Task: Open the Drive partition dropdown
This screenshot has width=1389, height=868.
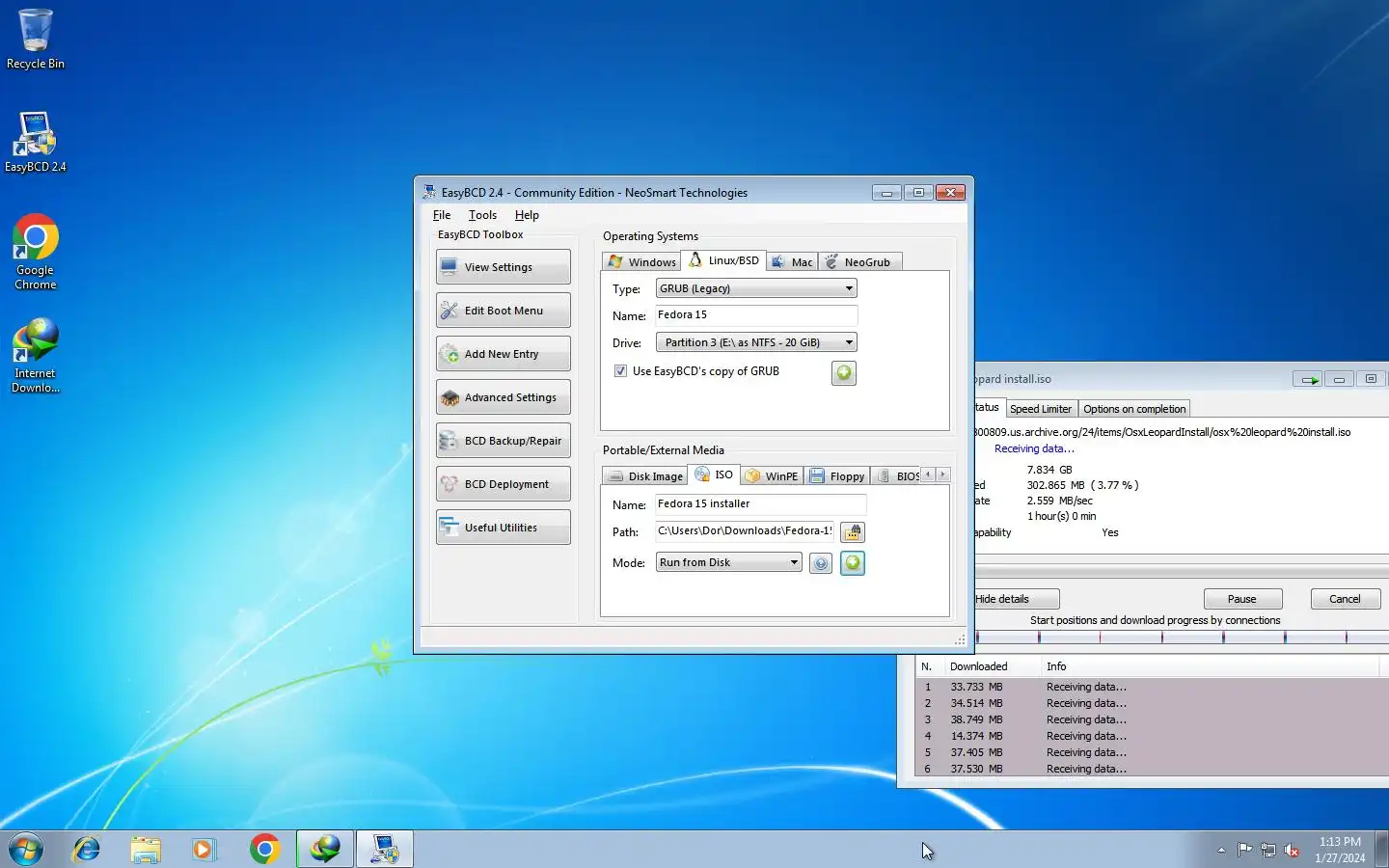Action: pos(756,342)
